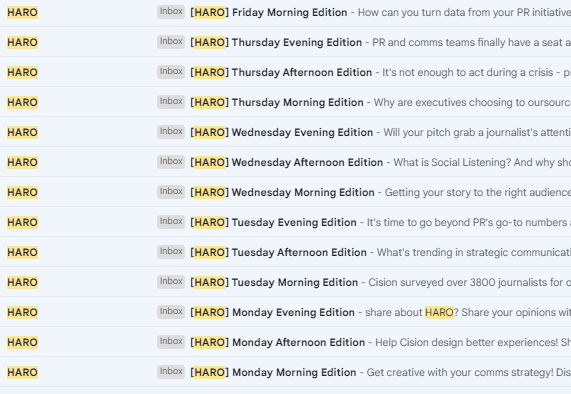Click Inbox label on Monday Morning Edition row

click(x=171, y=371)
